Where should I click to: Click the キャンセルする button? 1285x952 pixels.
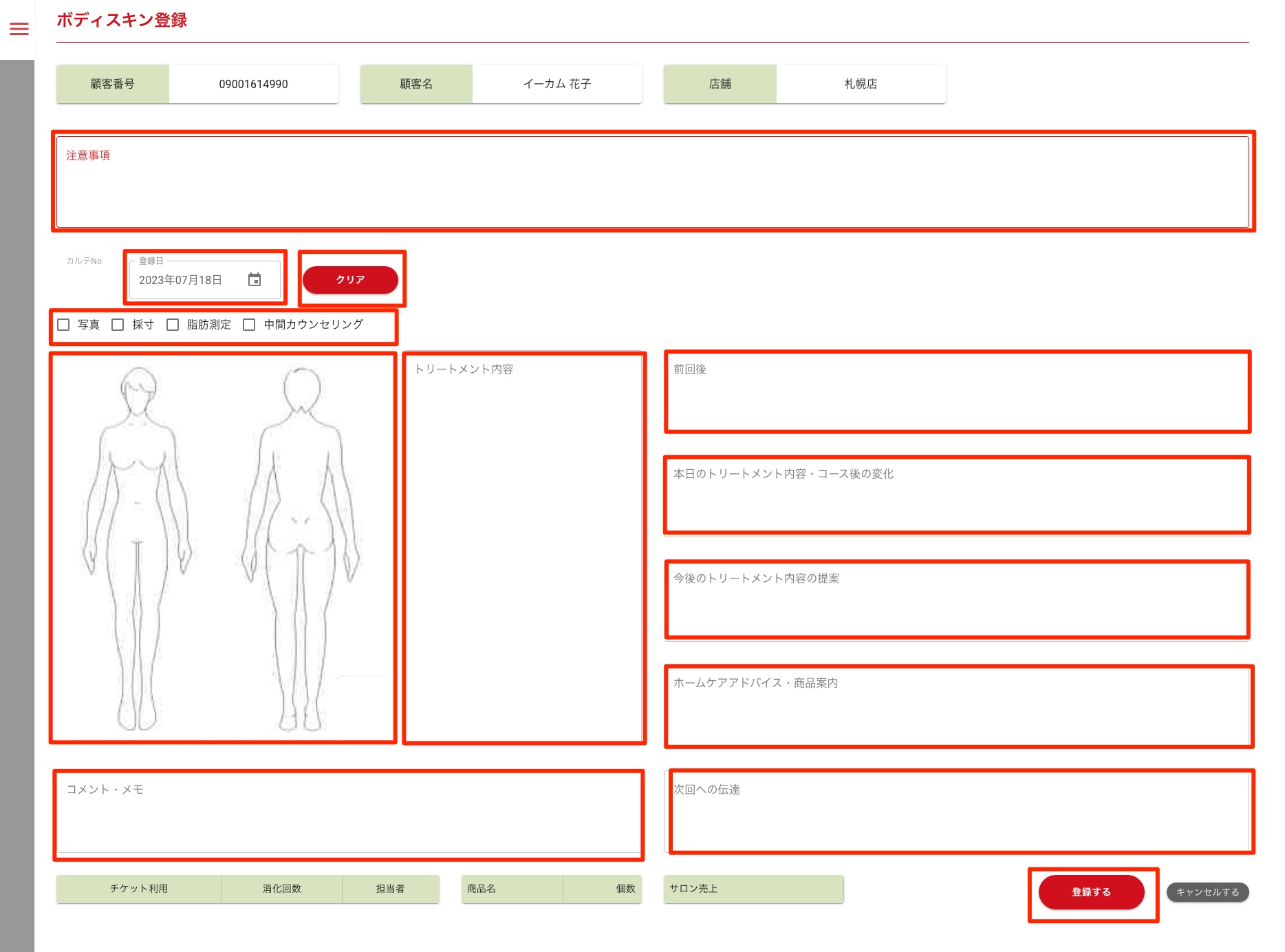(x=1207, y=892)
